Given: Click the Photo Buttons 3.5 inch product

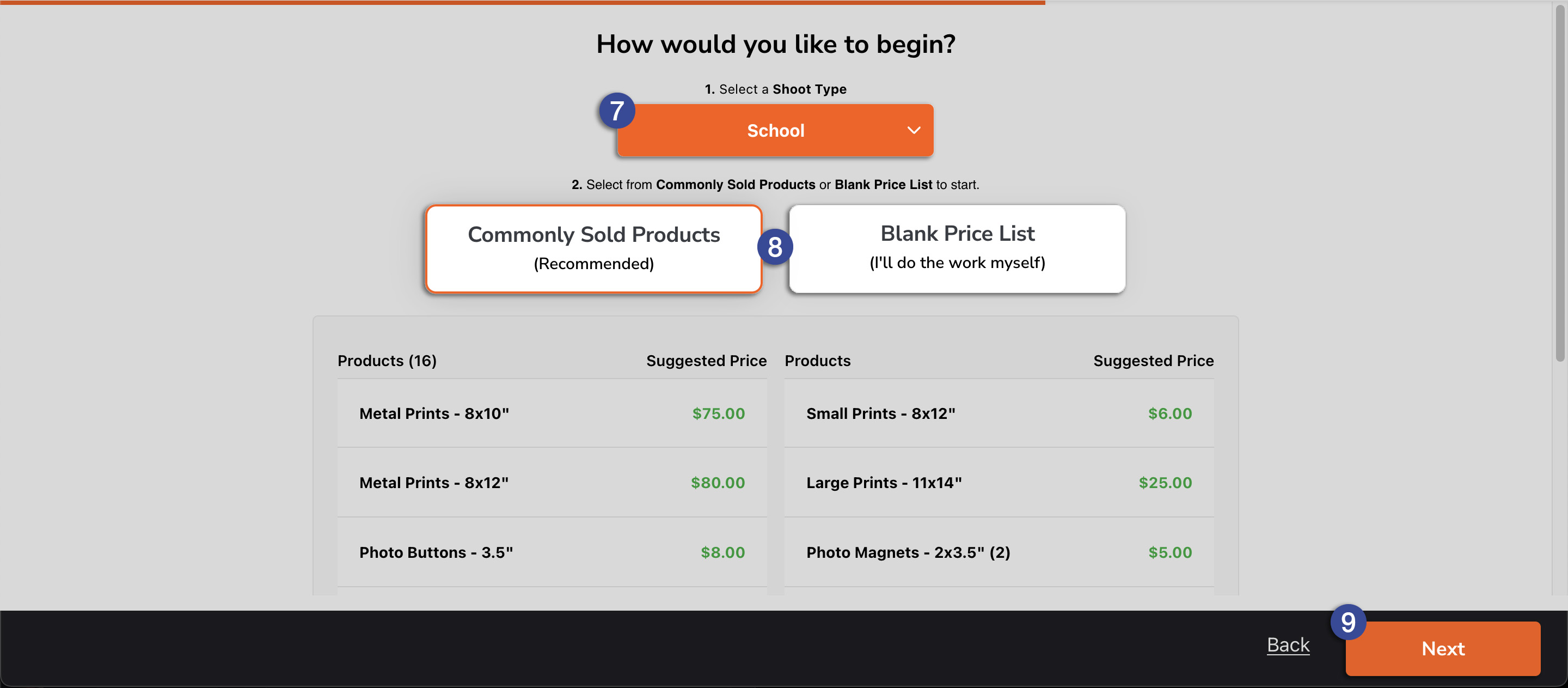Looking at the screenshot, I should click(x=437, y=552).
